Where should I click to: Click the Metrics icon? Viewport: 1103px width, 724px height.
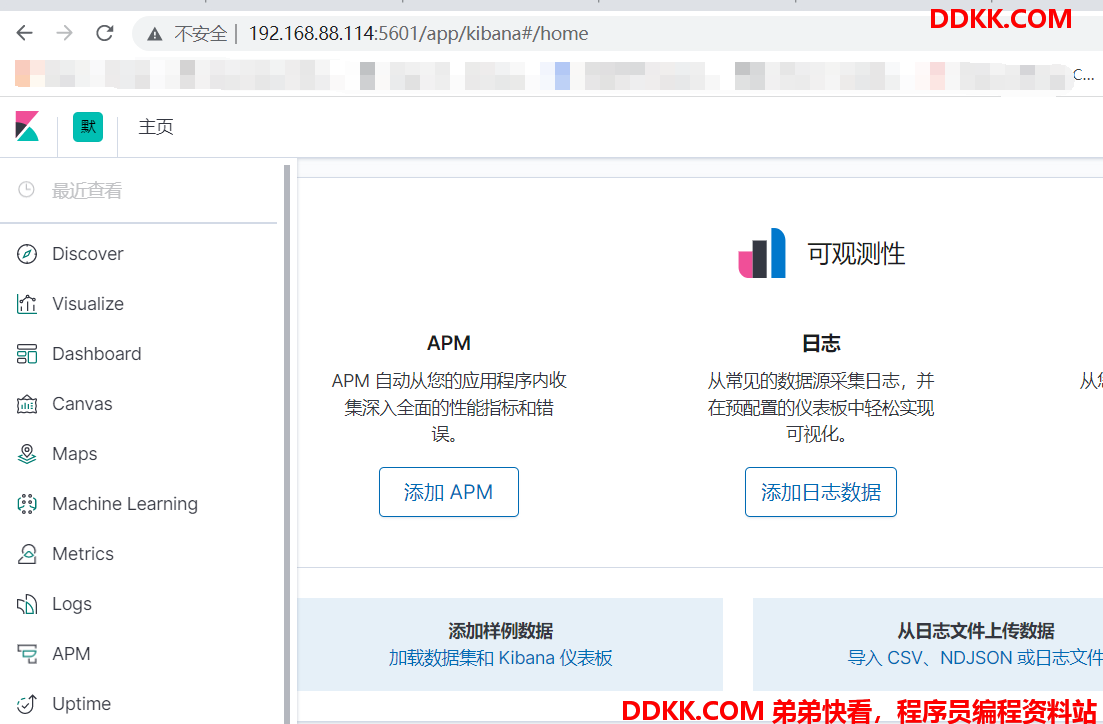27,554
